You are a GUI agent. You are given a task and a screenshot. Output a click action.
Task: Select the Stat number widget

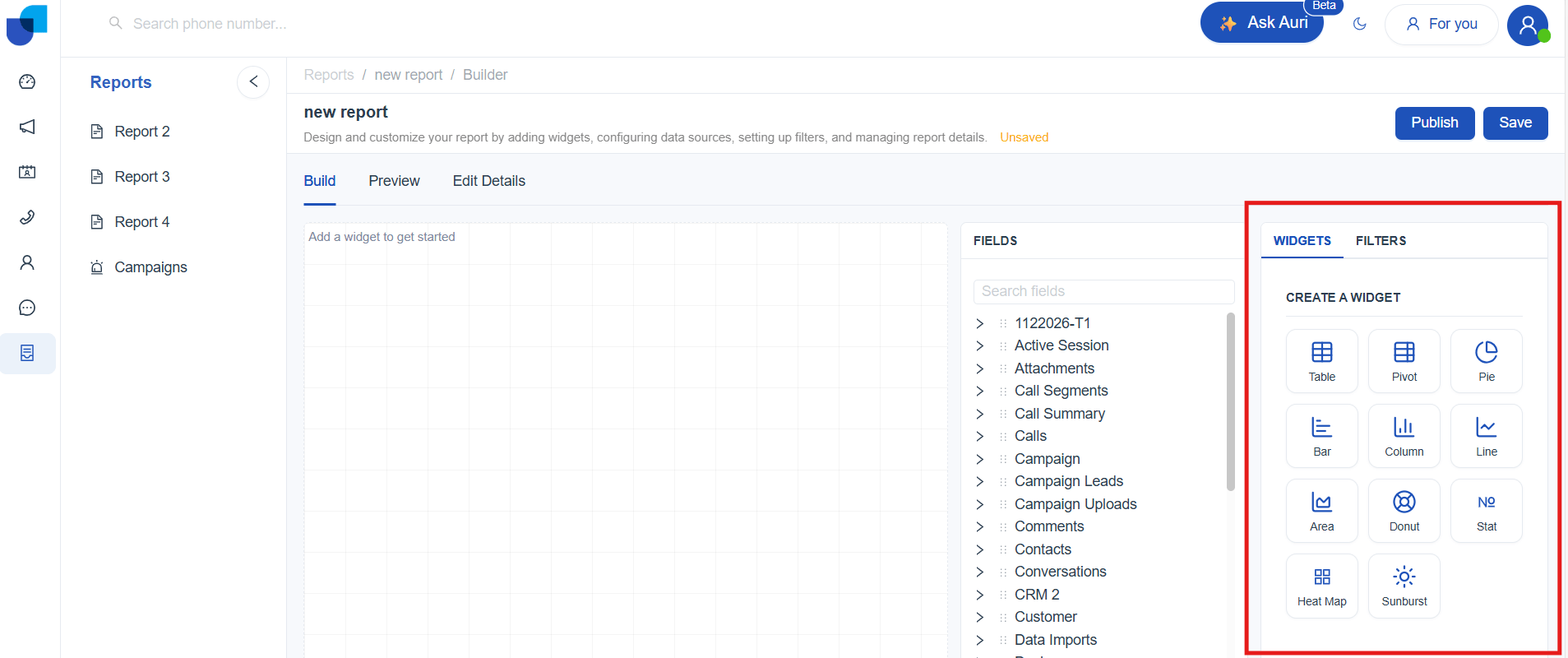(1486, 511)
